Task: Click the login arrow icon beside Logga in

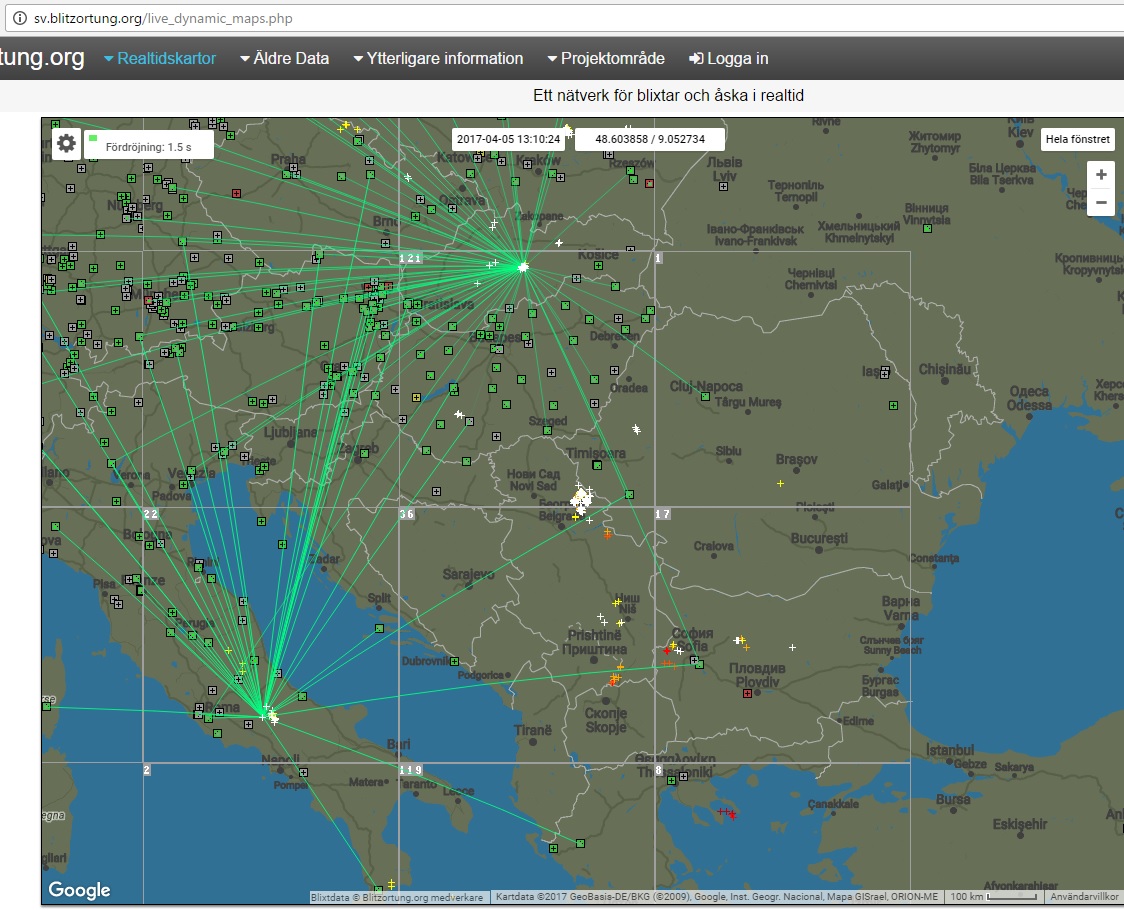Action: pos(696,59)
